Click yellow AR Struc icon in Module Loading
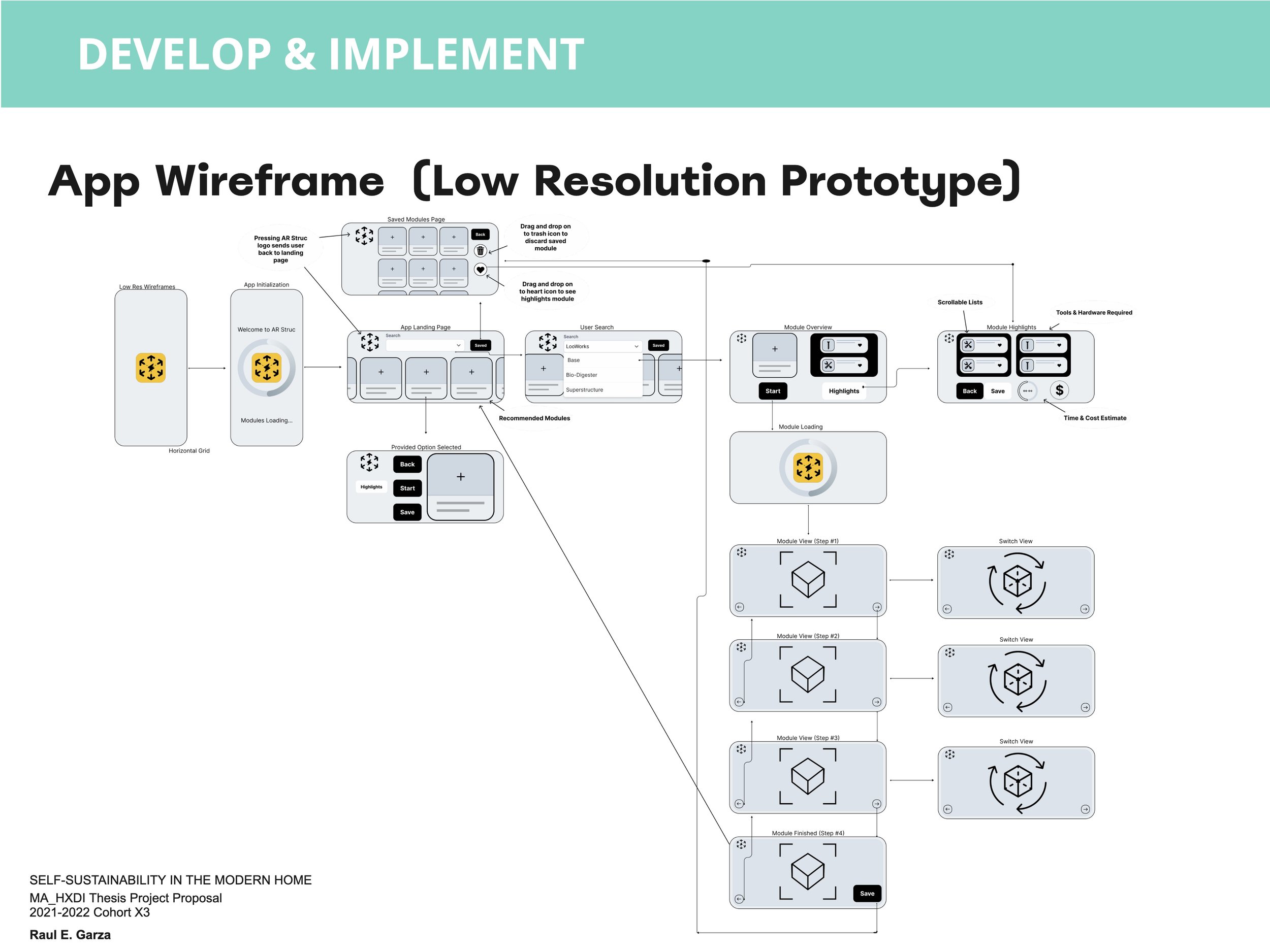The height and width of the screenshot is (952, 1270). click(x=808, y=468)
